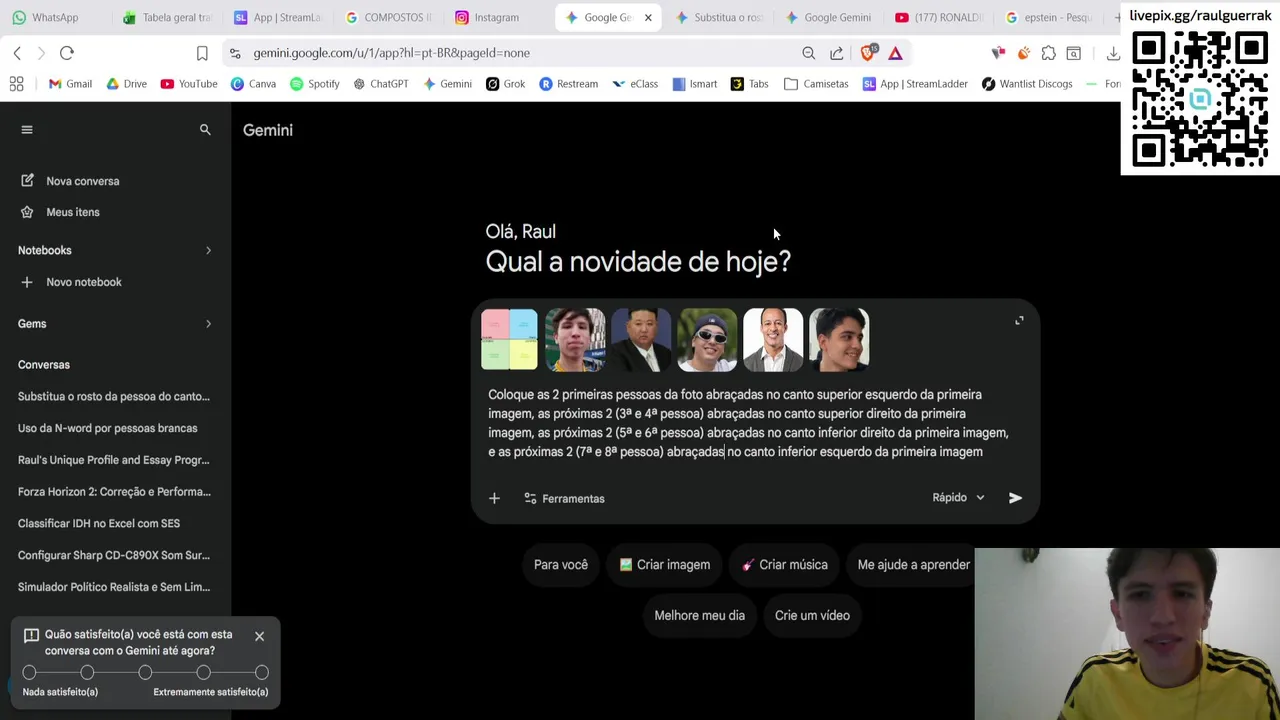Click the fifth attached photo, smiling man
The image size is (1280, 720).
tap(773, 340)
